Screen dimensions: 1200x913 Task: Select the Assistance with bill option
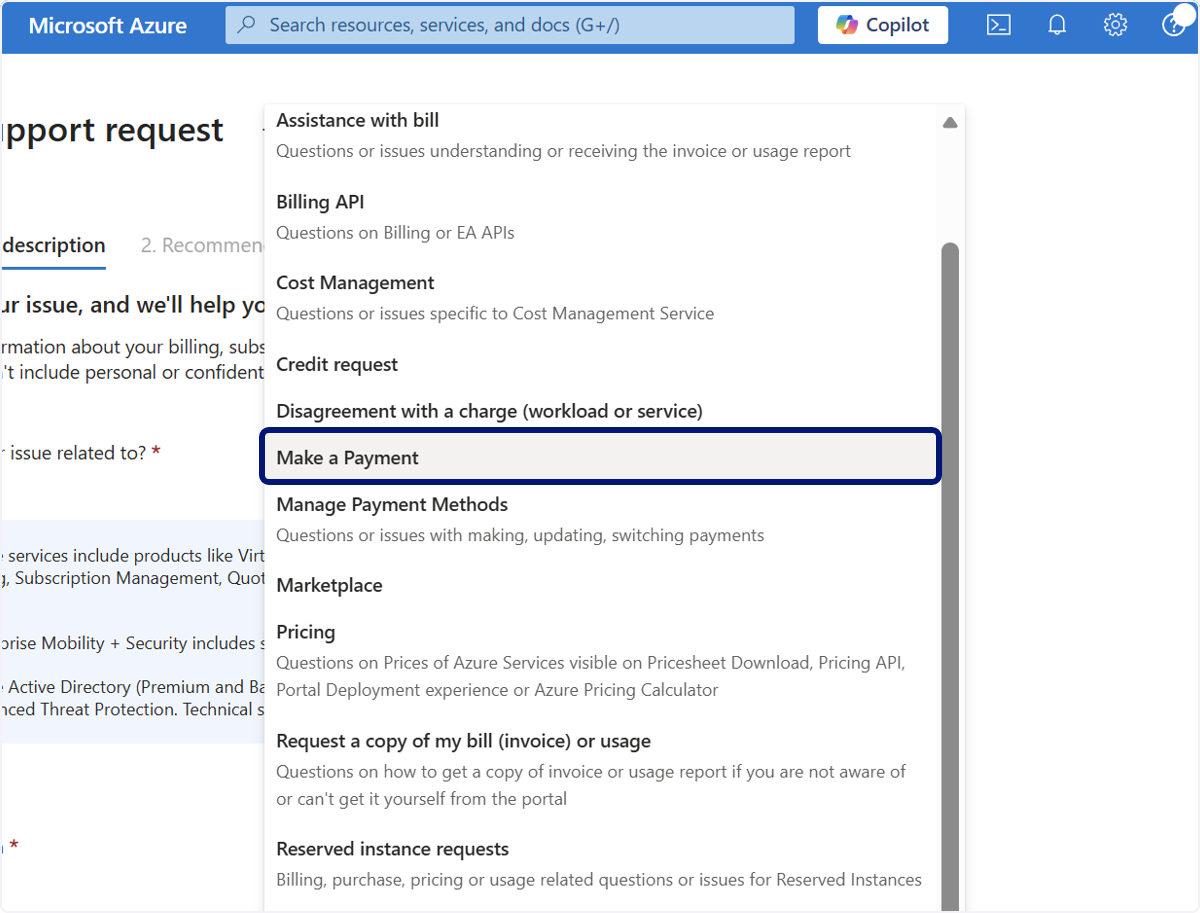[602, 135]
